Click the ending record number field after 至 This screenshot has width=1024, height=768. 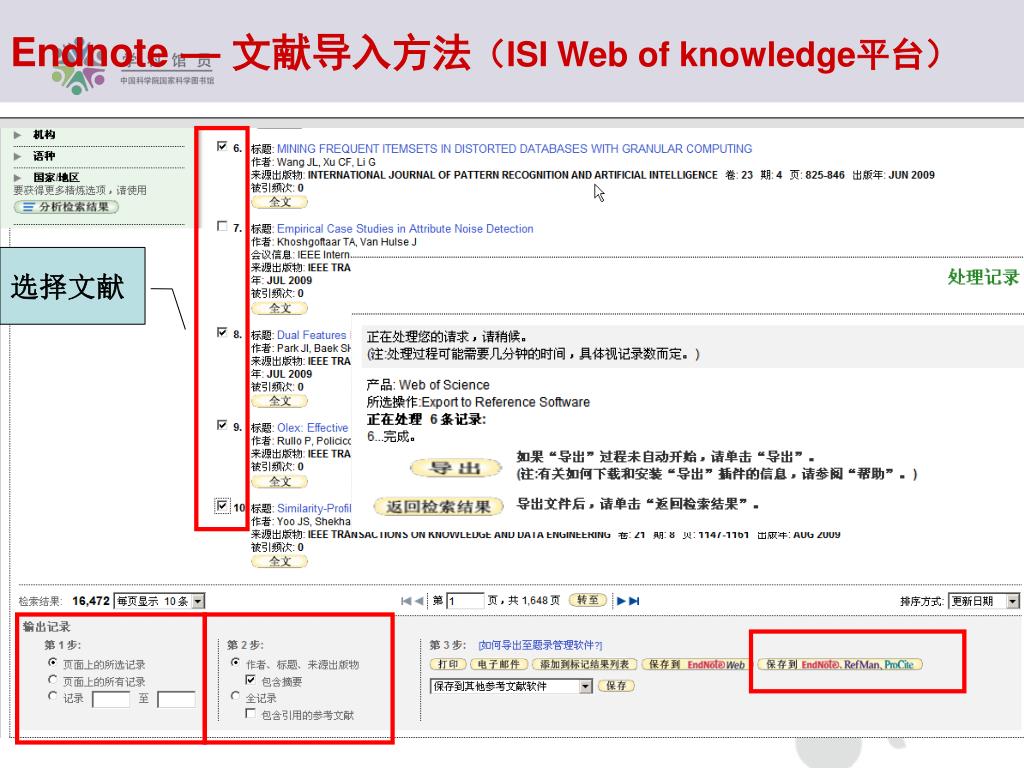tap(176, 699)
